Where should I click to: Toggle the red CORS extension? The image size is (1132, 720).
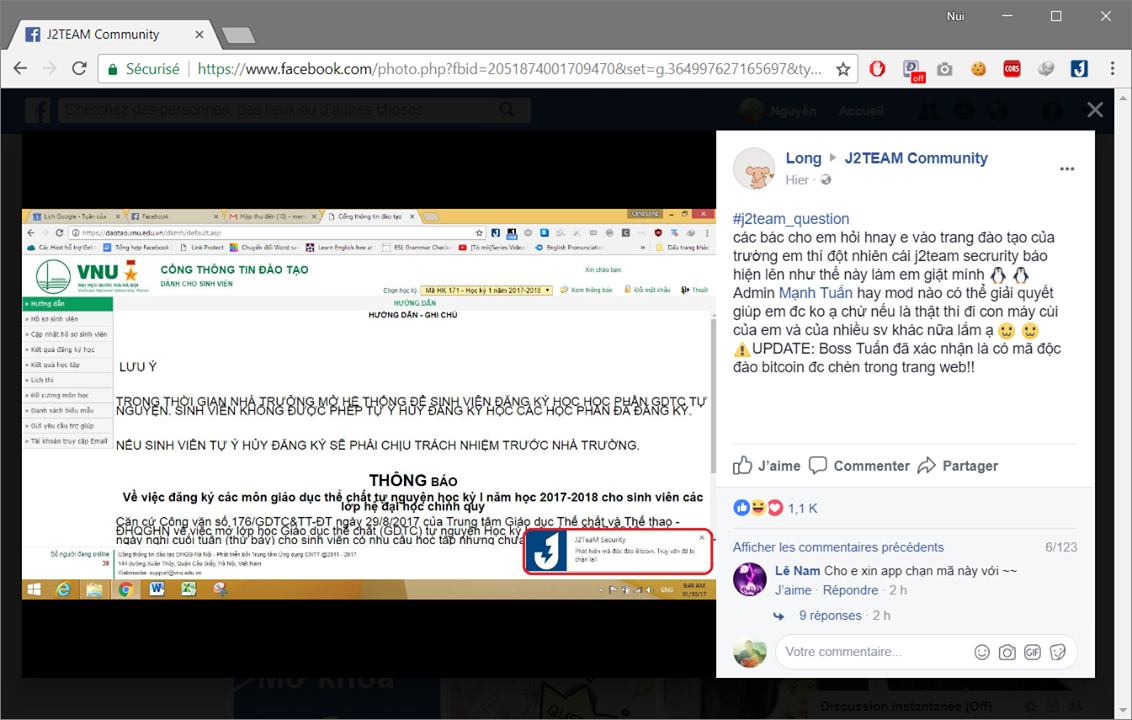pyautogui.click(x=1012, y=69)
